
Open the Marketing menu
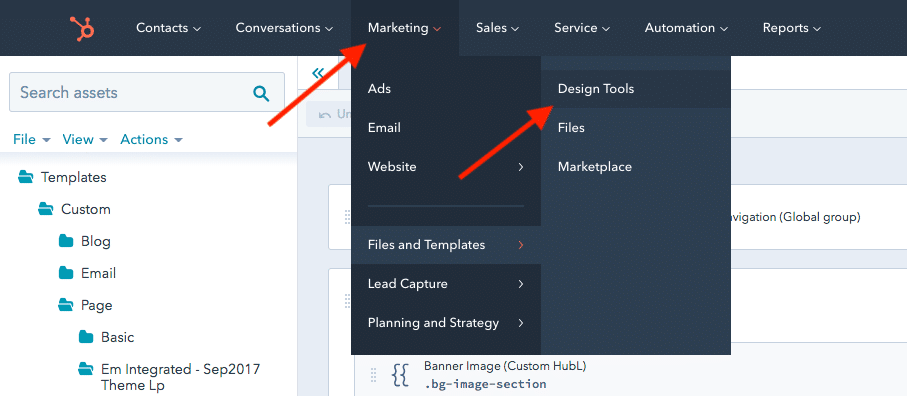click(404, 28)
